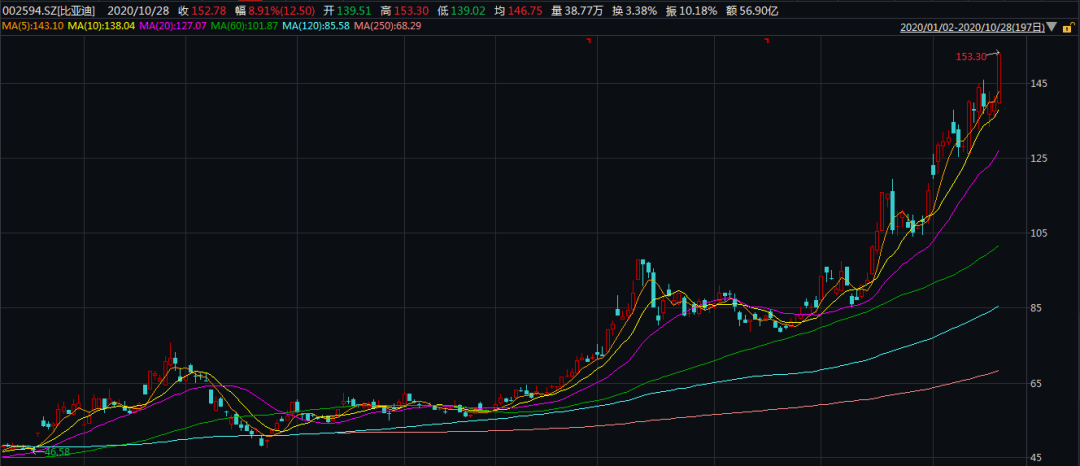Image resolution: width=1080 pixels, height=466 pixels.
Task: Select the MA(20):127.07 indicator label
Action: point(173,25)
